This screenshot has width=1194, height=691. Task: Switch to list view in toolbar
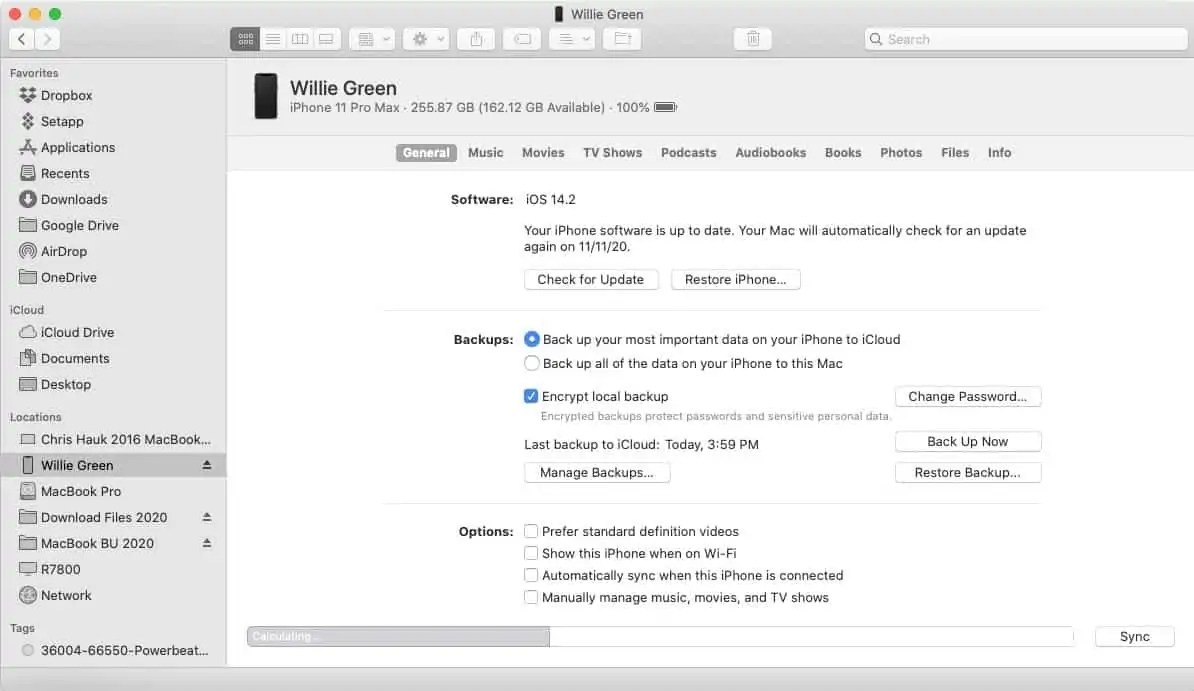tap(273, 39)
